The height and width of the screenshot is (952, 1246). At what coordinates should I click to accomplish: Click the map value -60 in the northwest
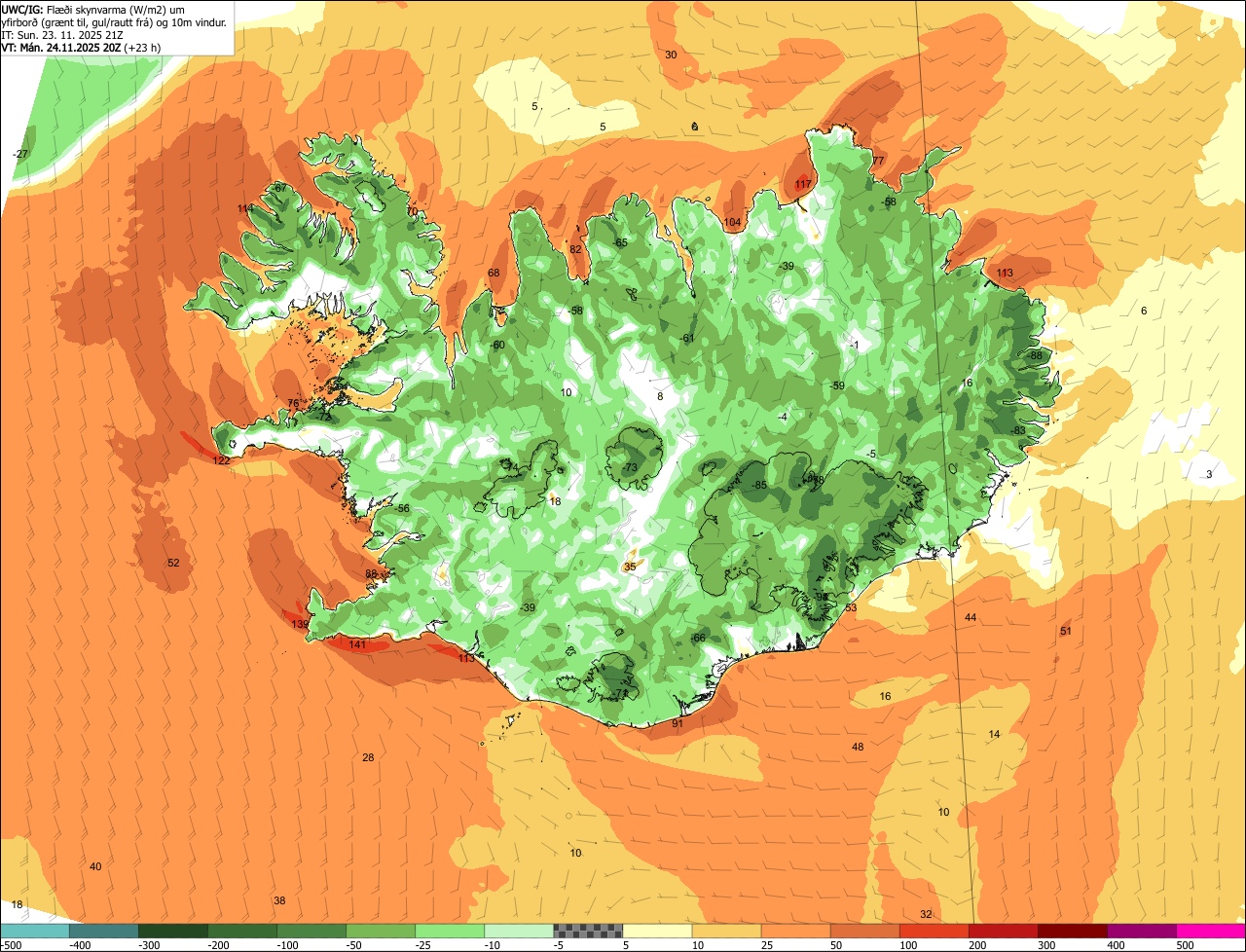tap(497, 345)
